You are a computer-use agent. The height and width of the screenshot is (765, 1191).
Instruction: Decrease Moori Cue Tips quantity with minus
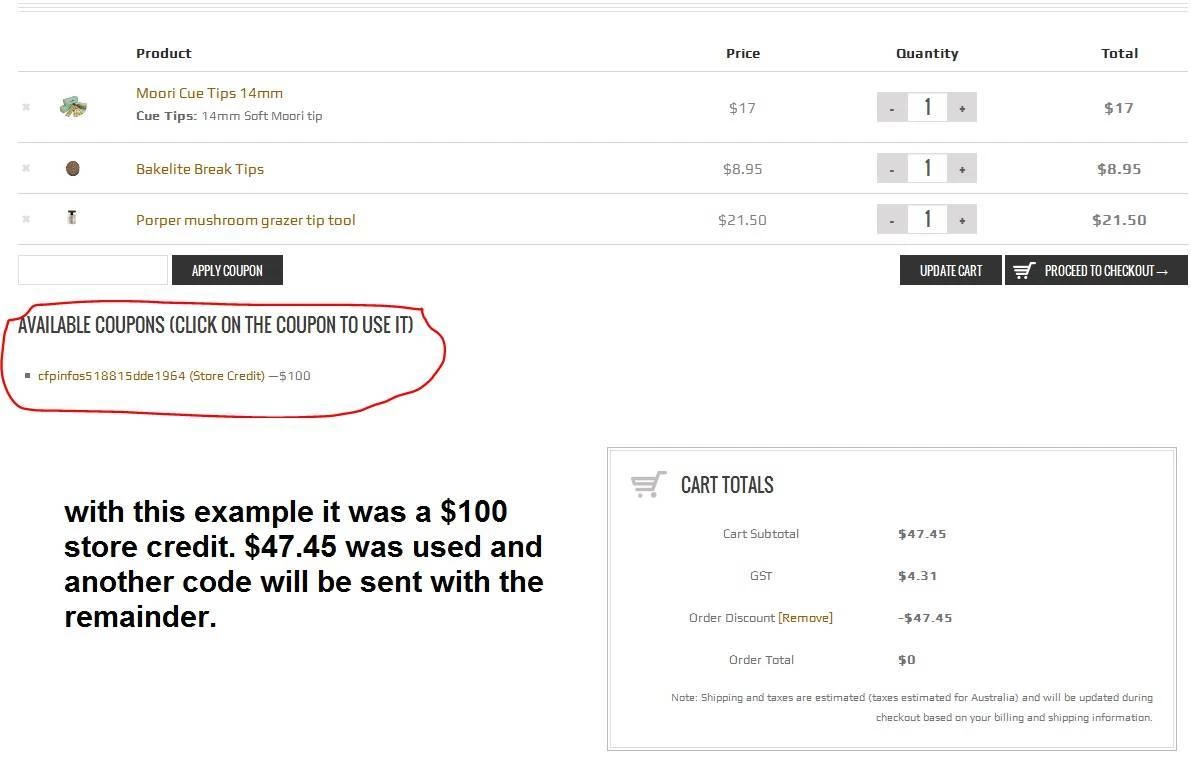pos(892,108)
